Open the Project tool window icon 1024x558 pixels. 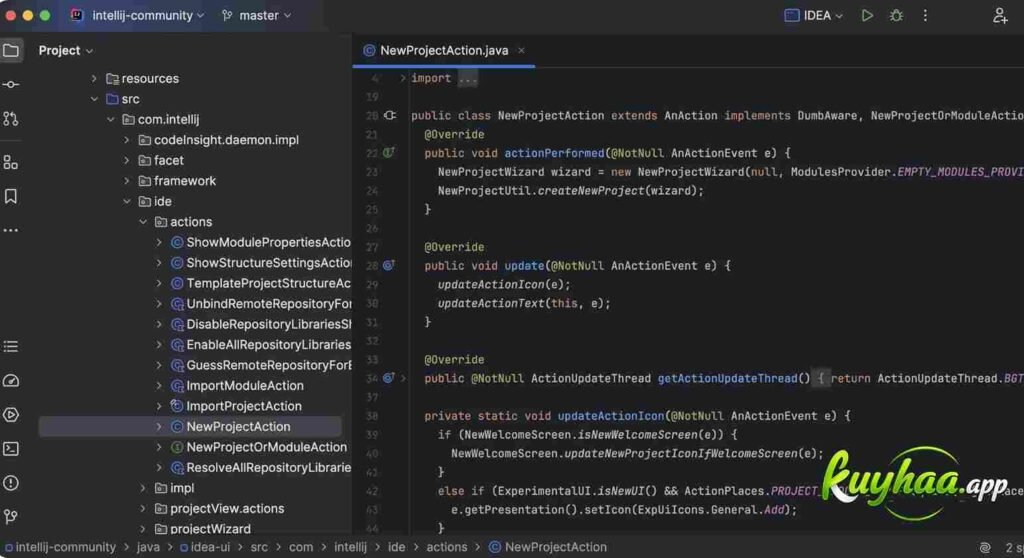click(x=11, y=50)
